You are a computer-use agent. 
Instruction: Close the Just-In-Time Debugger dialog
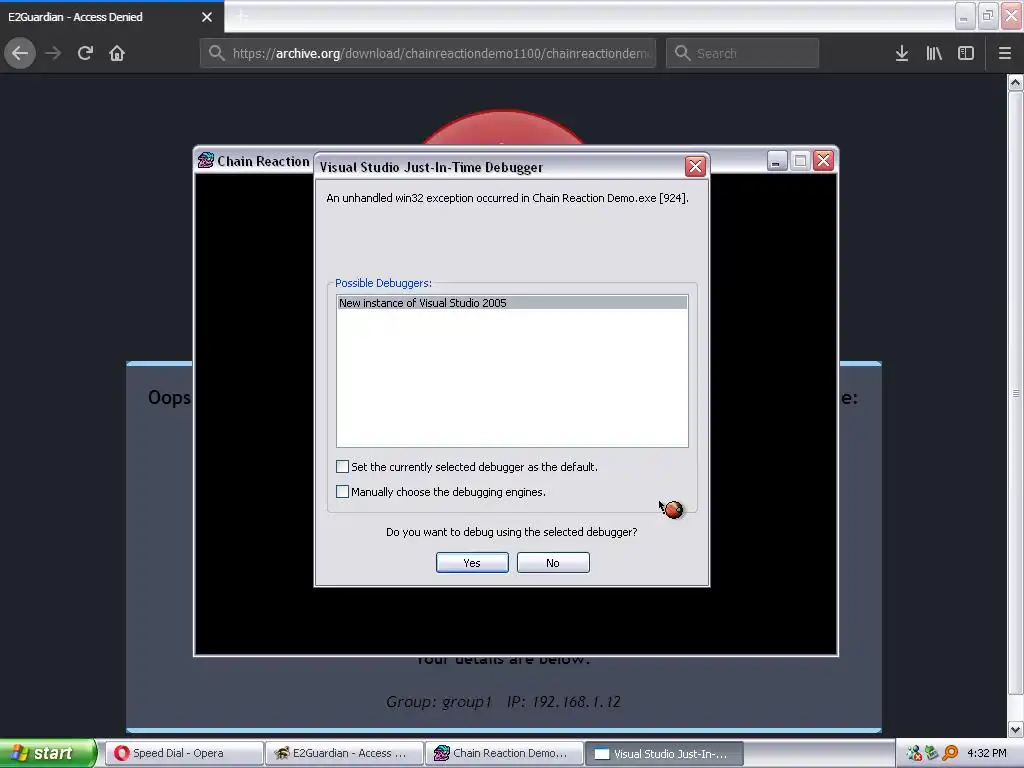695,167
